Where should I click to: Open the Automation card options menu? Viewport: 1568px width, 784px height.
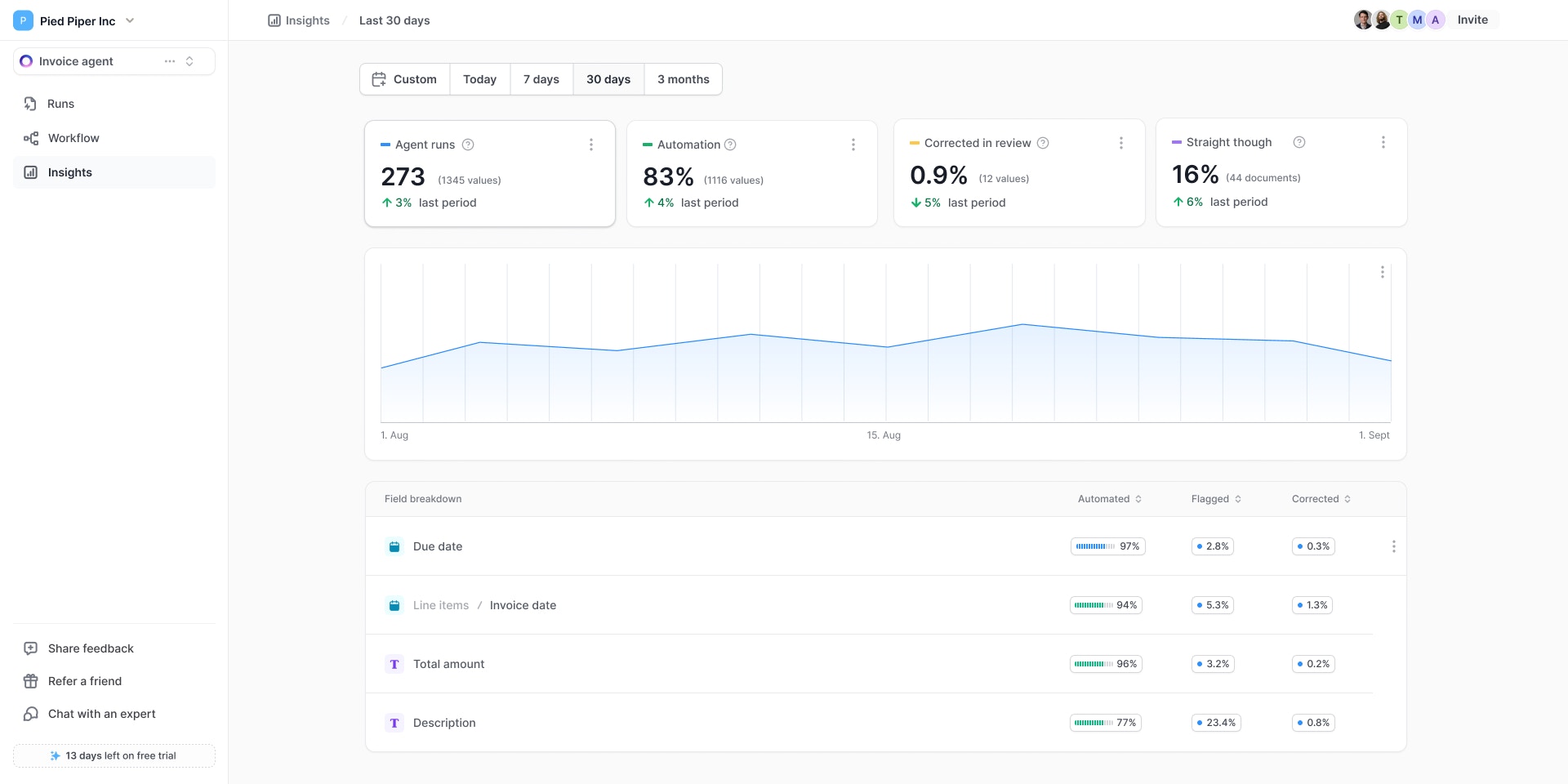click(853, 145)
